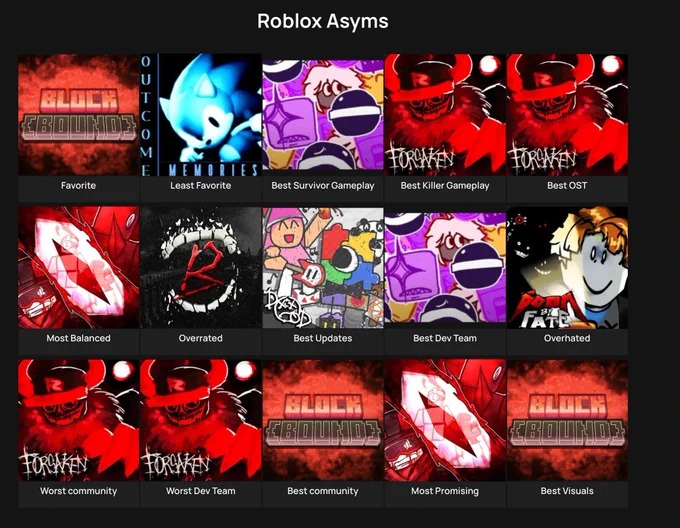This screenshot has width=680, height=528.
Task: Select the Block Bound thumbnail above Best Visuals
Action: click(x=567, y=420)
